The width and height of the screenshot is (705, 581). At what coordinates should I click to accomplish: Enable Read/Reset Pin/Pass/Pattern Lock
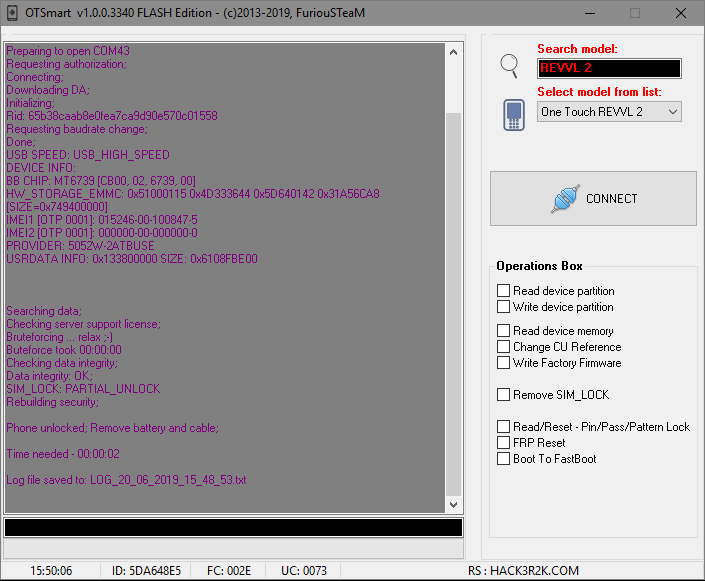tap(503, 426)
